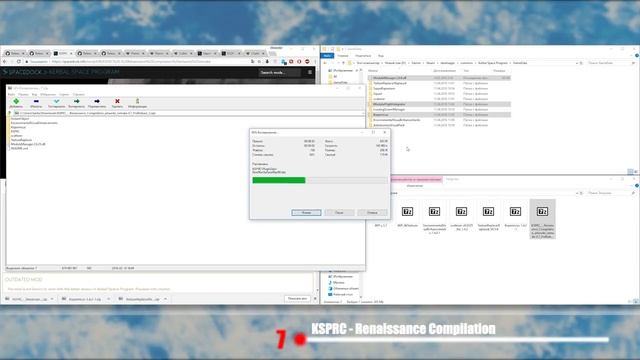Viewport: 640px width, 360px height.
Task: Select ModularFlightIntegrator folder in GameData
Action: pos(440,104)
